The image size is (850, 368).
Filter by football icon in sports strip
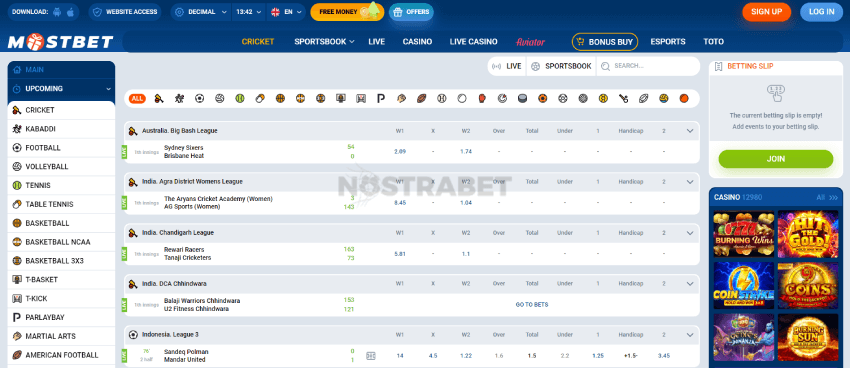[x=199, y=99]
